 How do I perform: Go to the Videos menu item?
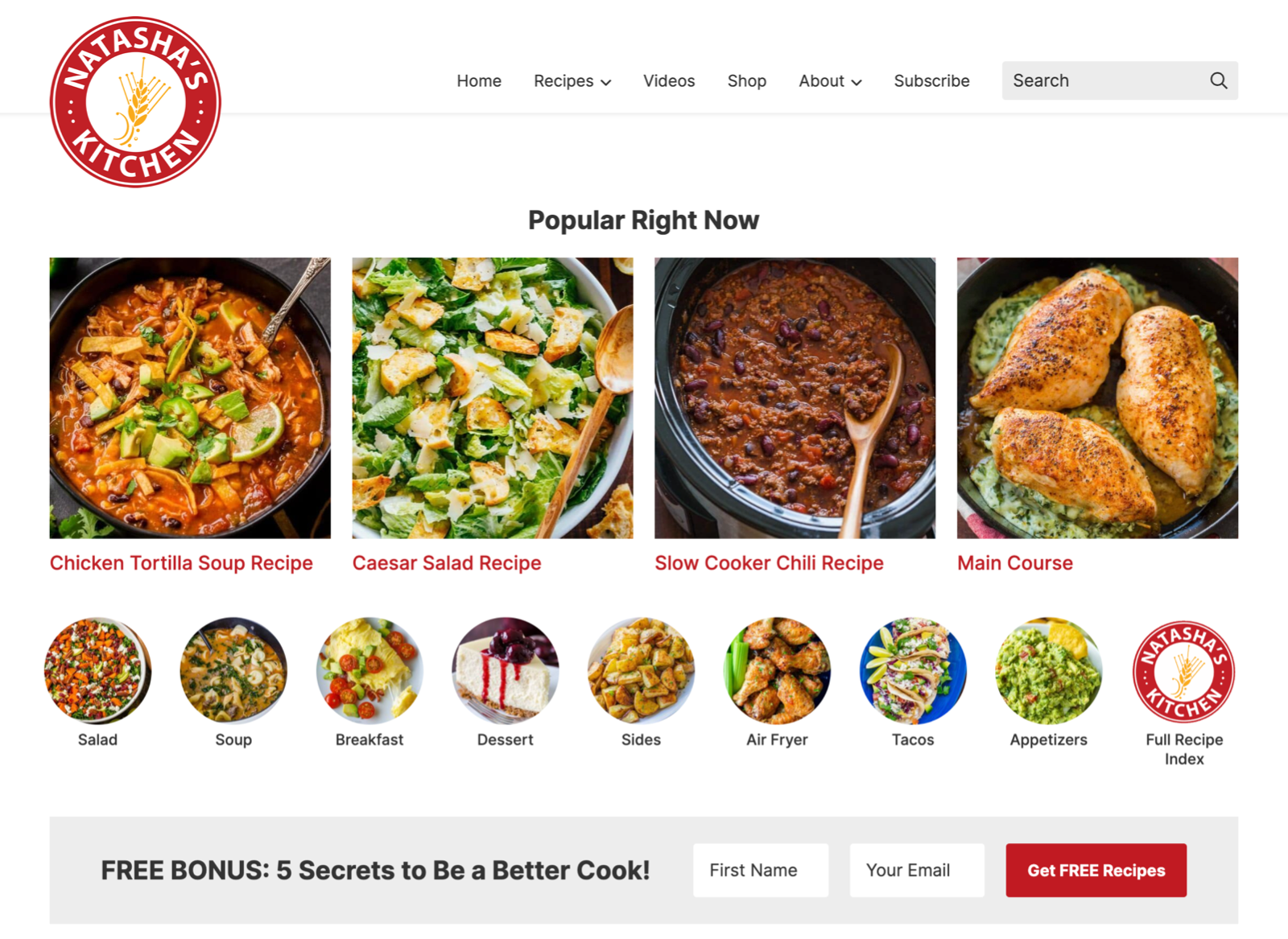(669, 81)
